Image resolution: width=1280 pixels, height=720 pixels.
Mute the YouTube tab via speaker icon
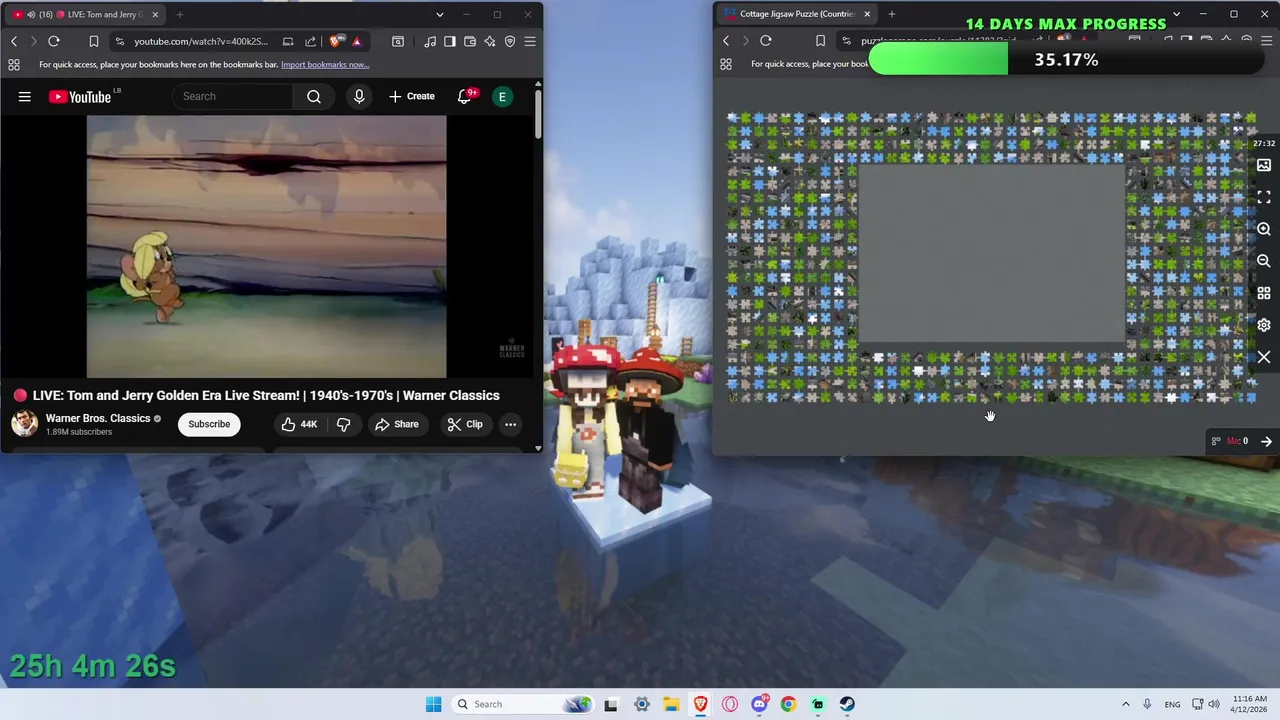pyautogui.click(x=31, y=14)
